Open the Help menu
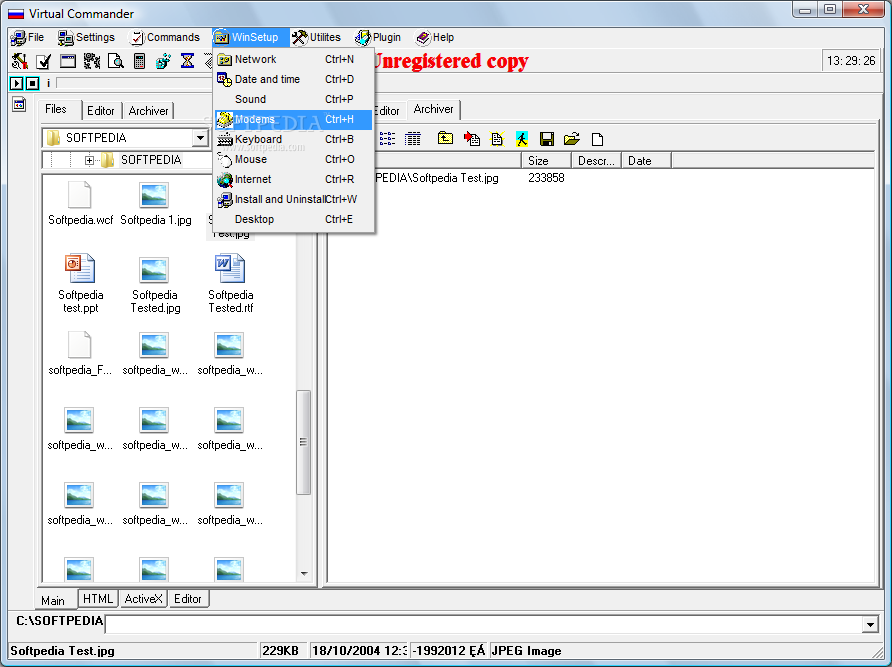The width and height of the screenshot is (892, 667). (x=435, y=38)
